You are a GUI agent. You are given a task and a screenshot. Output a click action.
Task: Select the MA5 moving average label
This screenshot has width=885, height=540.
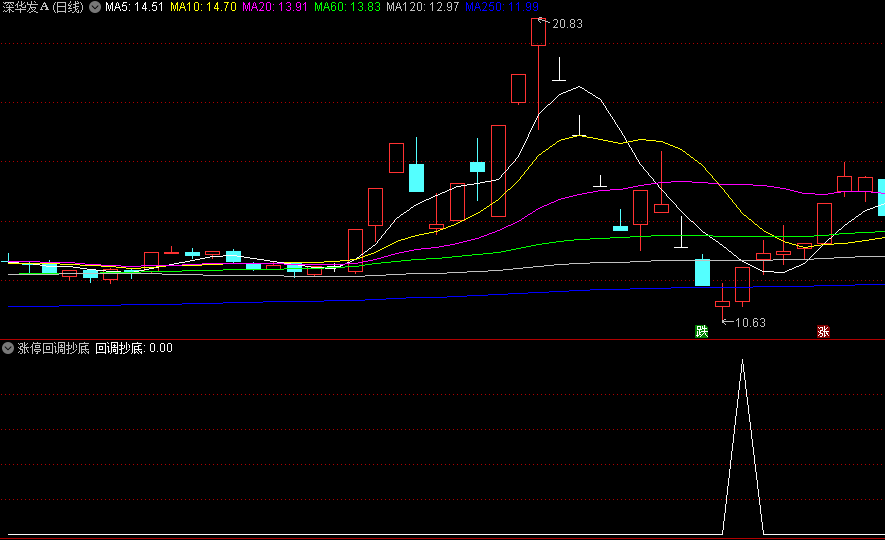point(134,8)
